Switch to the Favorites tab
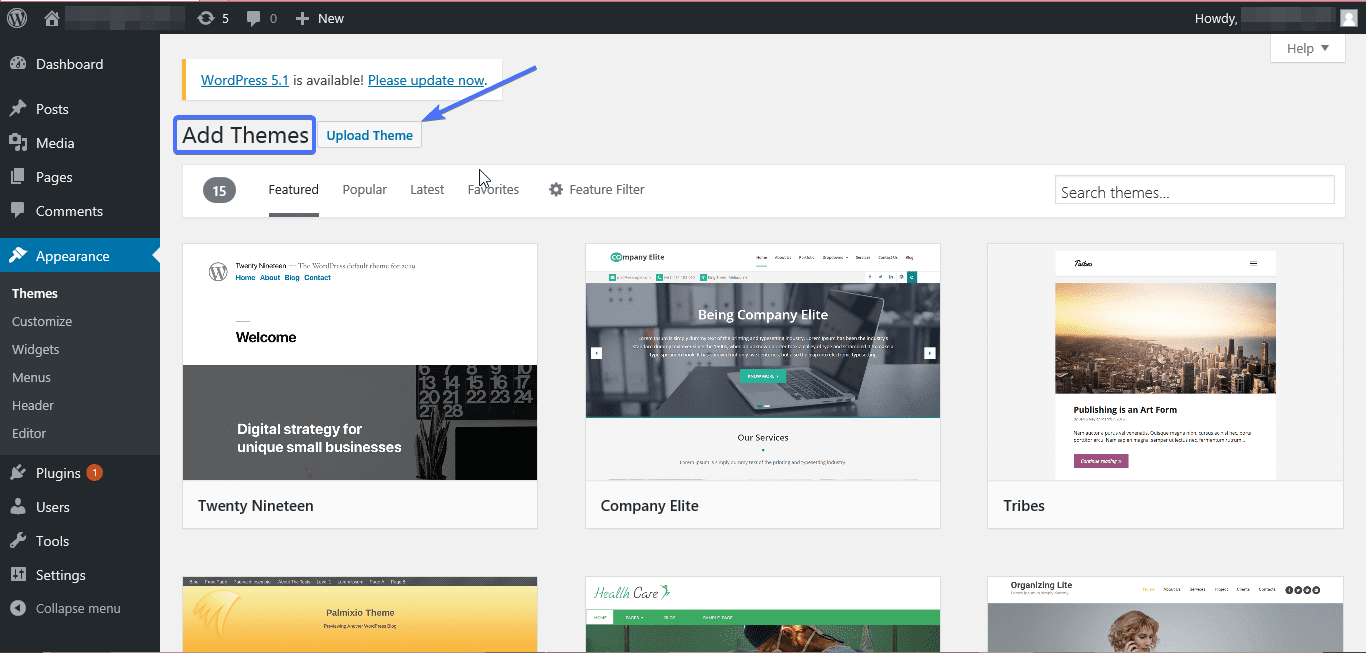Image resolution: width=1366 pixels, height=653 pixels. [493, 190]
